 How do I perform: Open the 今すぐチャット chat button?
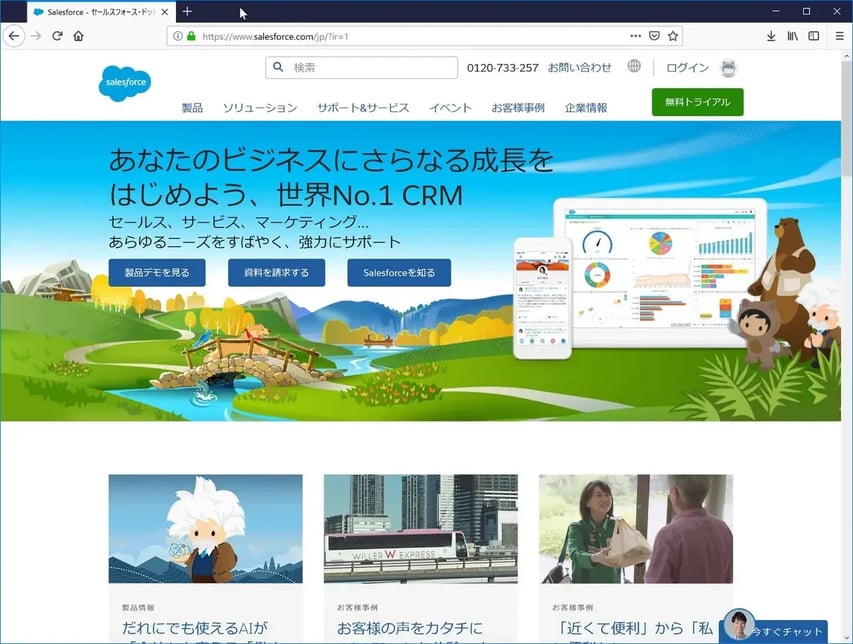[x=774, y=629]
